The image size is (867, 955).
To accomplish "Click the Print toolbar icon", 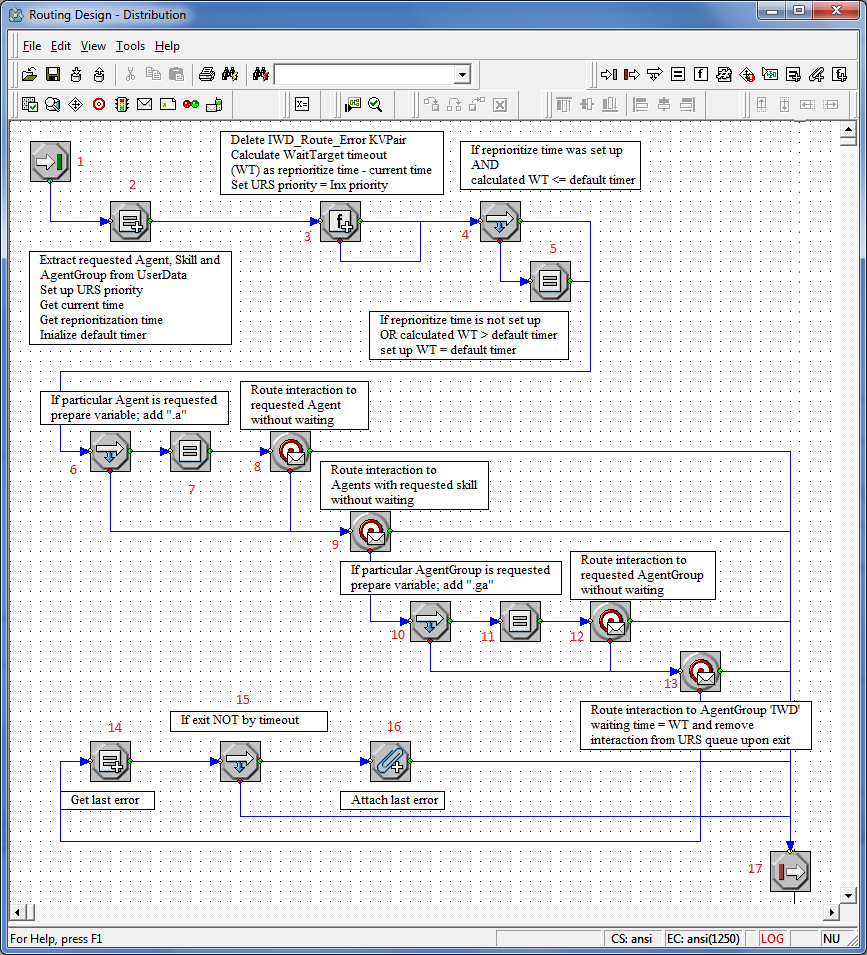I will click(x=206, y=74).
